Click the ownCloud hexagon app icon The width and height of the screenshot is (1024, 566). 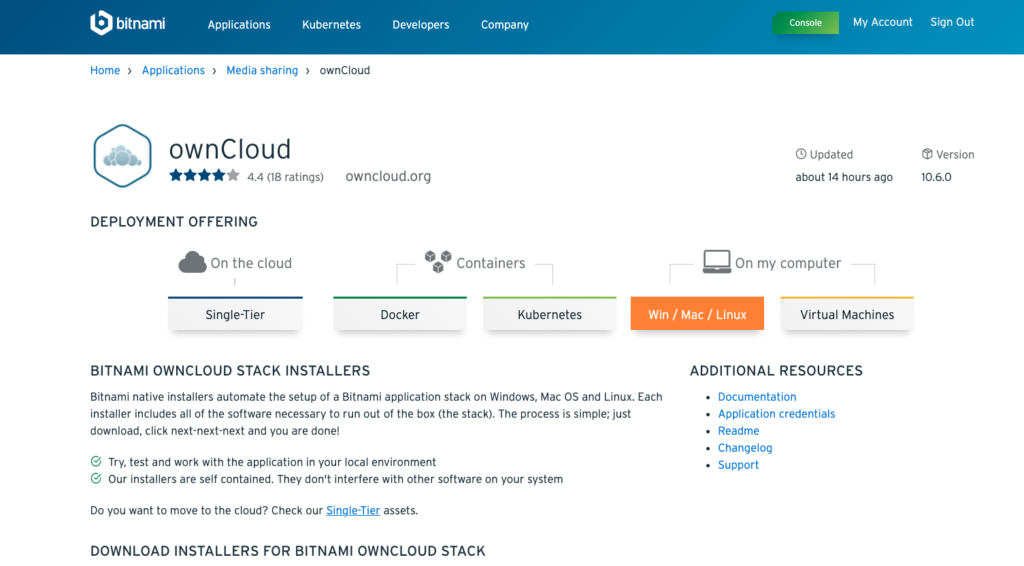point(122,156)
